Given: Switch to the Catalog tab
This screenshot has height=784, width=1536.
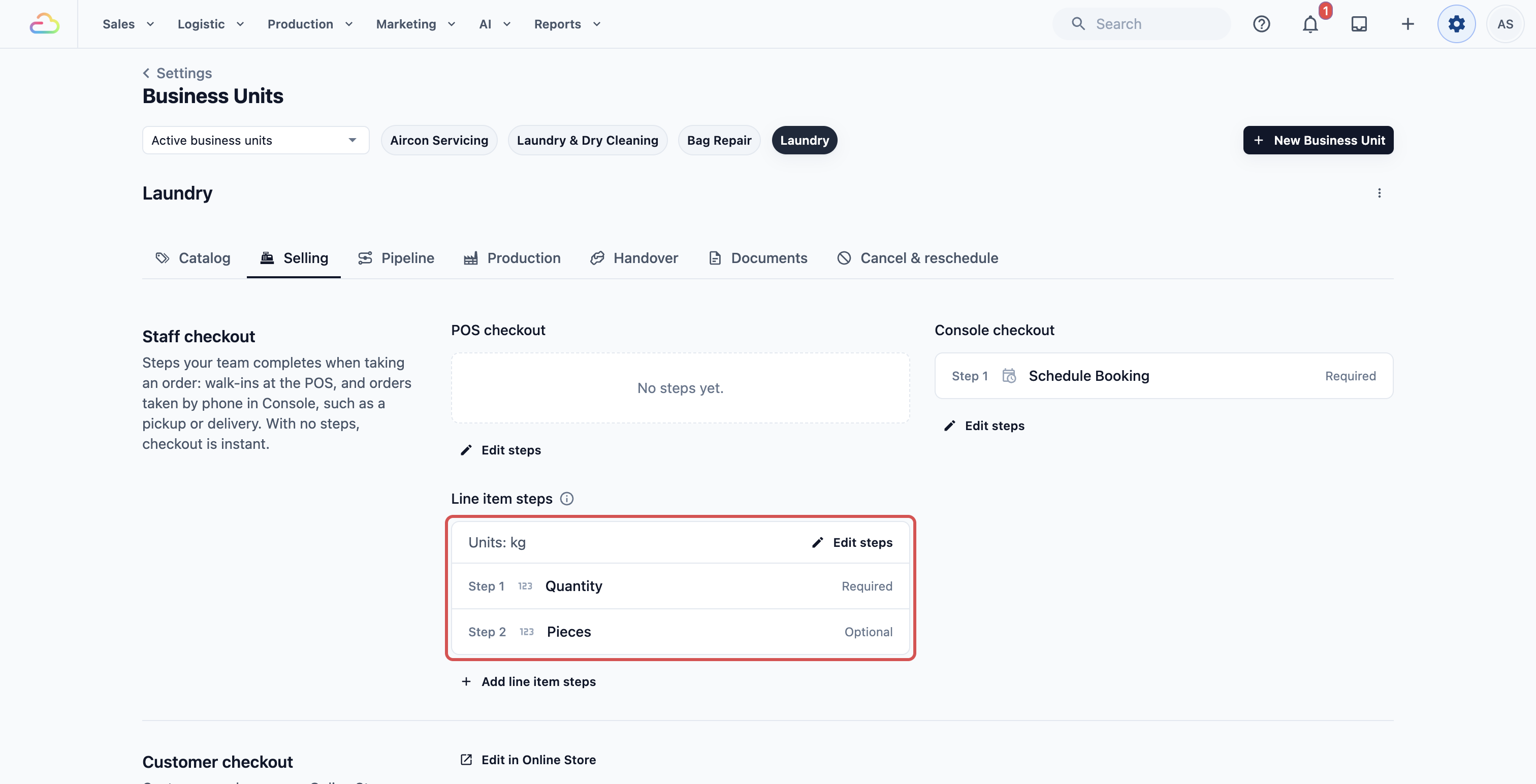Looking at the screenshot, I should point(193,258).
